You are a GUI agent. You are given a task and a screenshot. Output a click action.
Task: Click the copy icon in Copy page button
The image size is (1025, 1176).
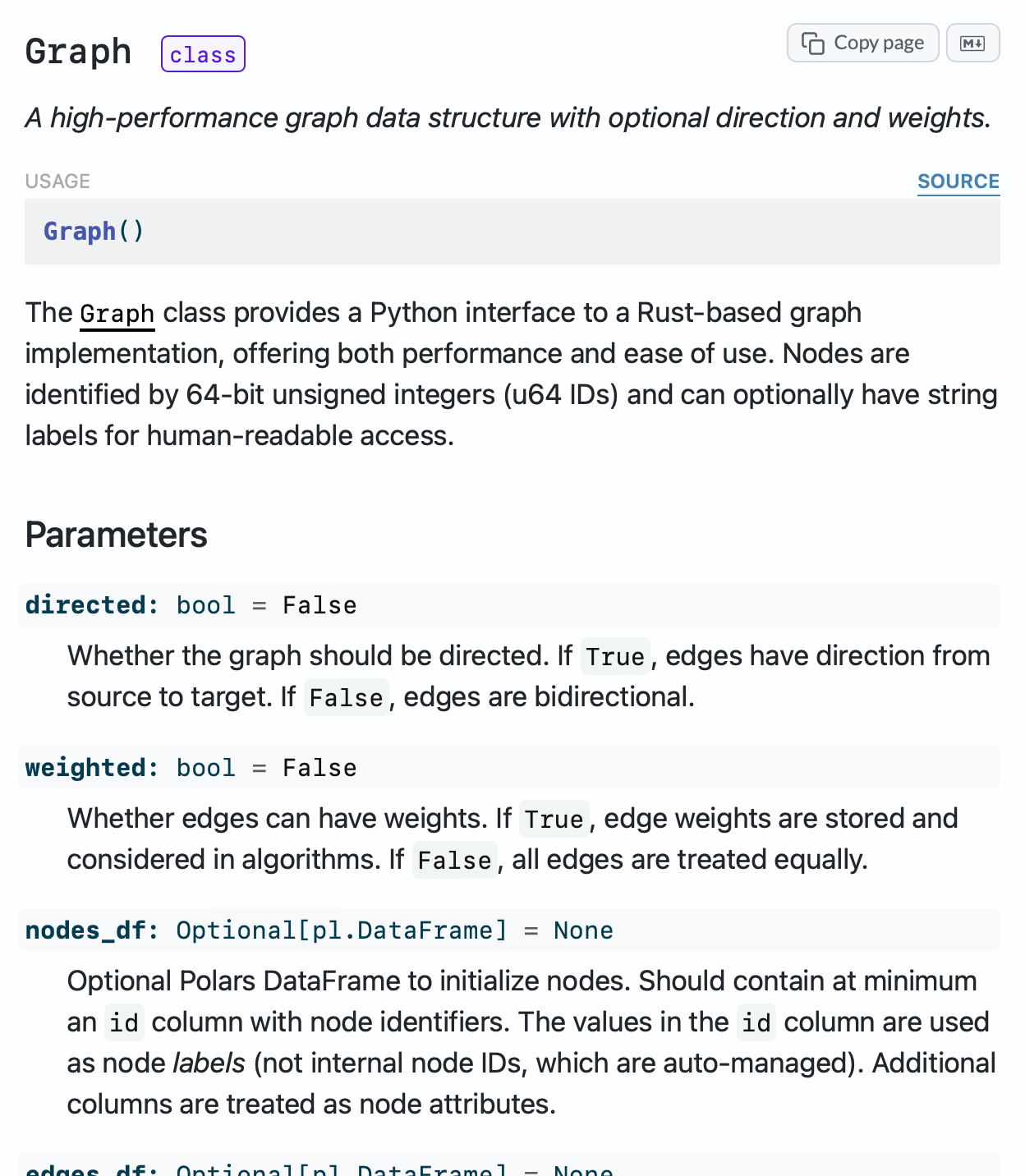(x=812, y=44)
